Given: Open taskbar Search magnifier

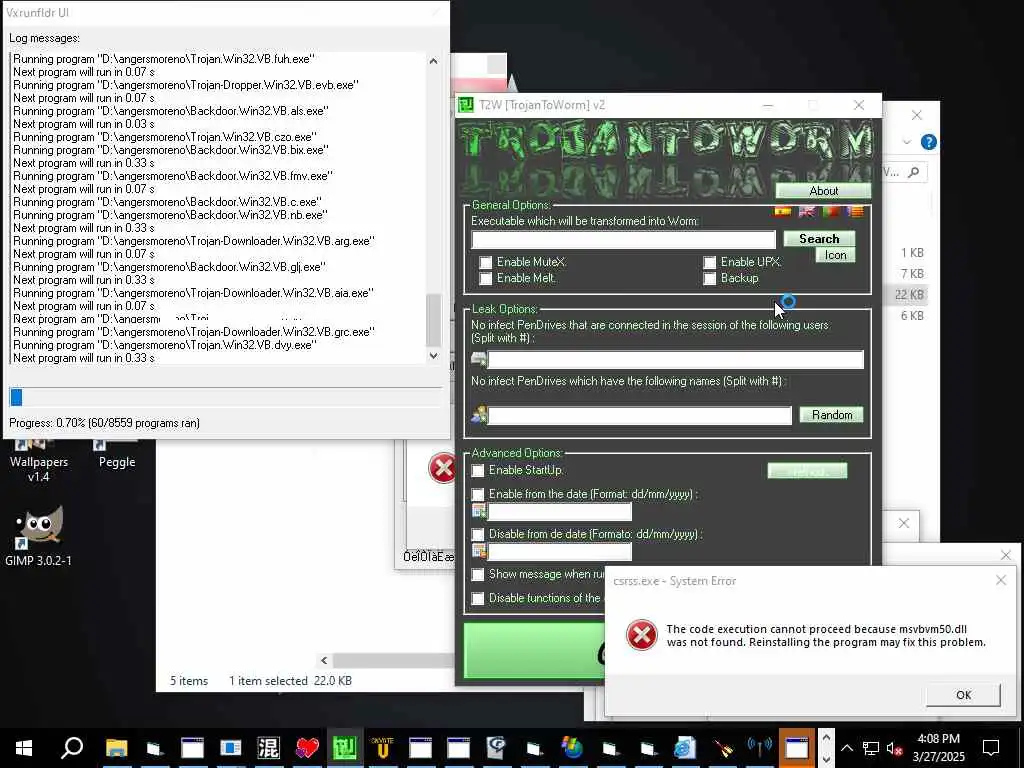Looking at the screenshot, I should (x=72, y=748).
